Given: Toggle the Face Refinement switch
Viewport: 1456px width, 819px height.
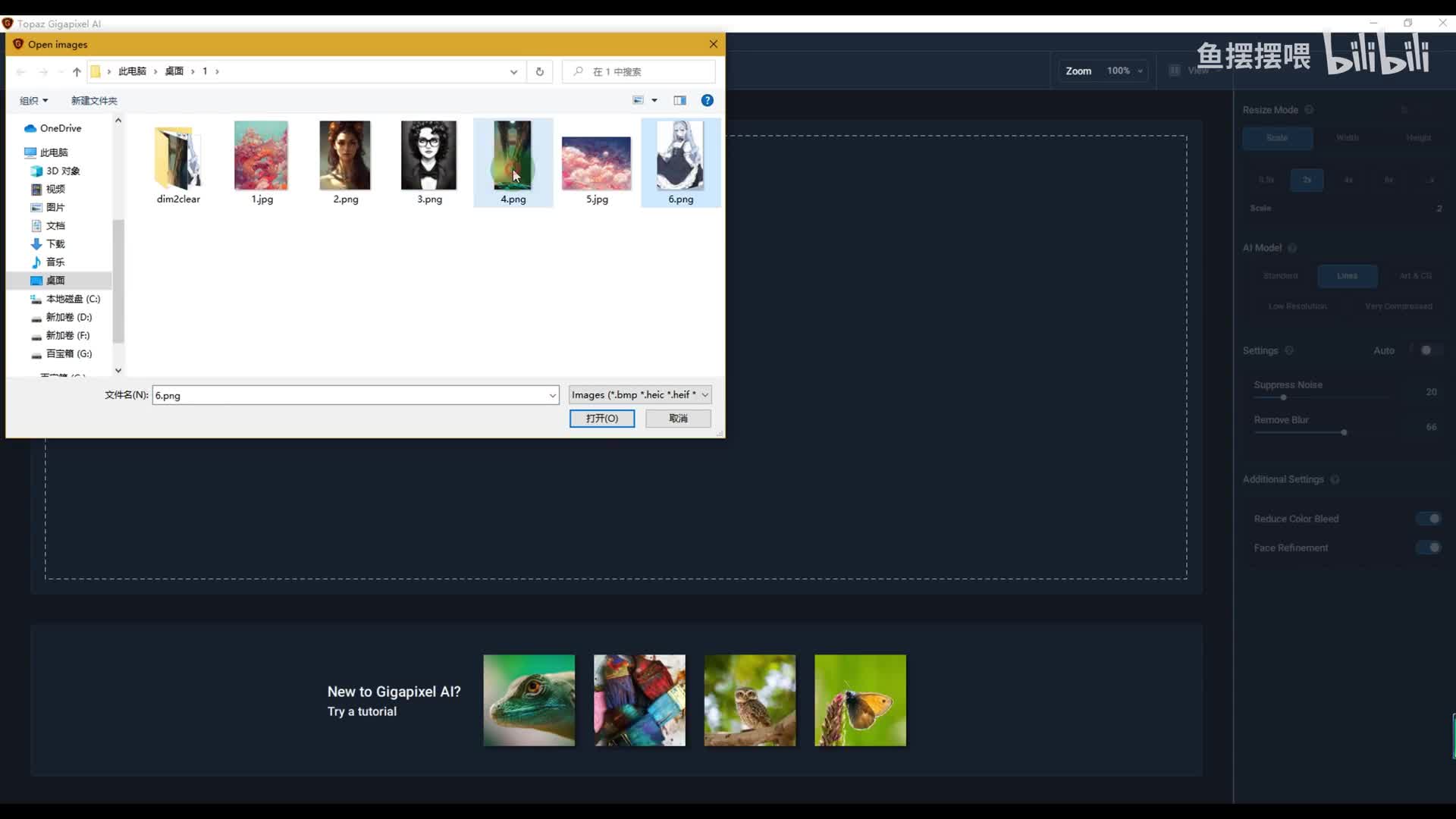Looking at the screenshot, I should (1429, 548).
